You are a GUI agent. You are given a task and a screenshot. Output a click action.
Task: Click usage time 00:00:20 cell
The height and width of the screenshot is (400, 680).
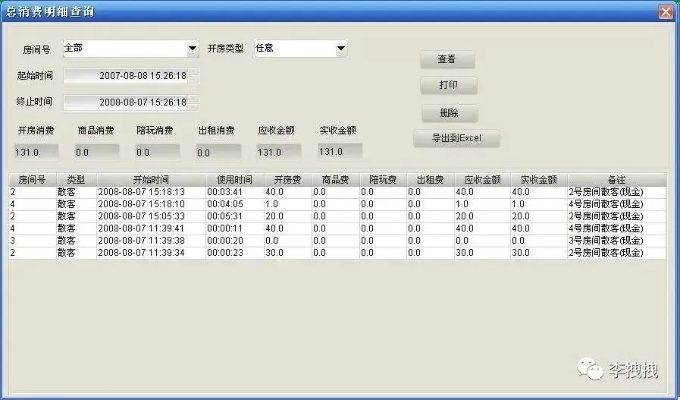[x=235, y=241]
